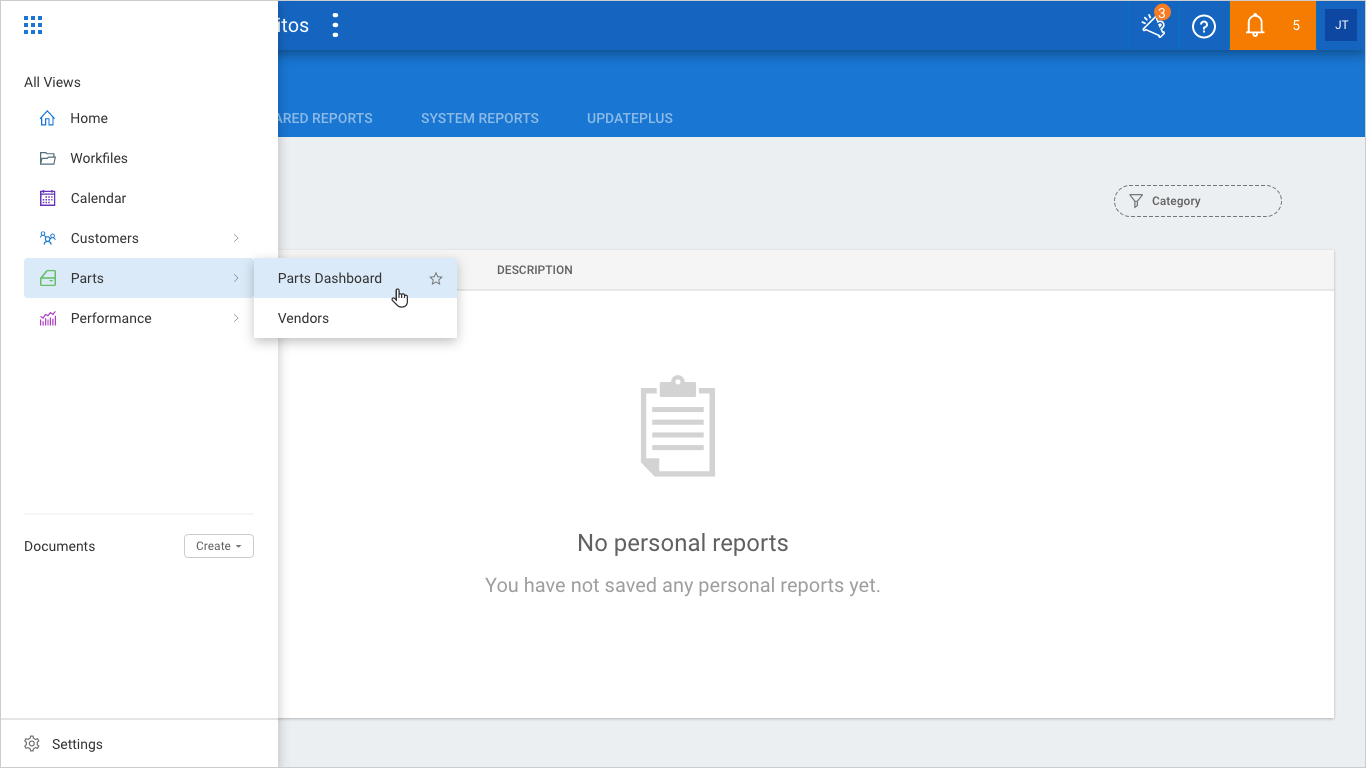Viewport: 1366px width, 768px height.
Task: Open the Category filter dropdown
Action: point(1197,201)
